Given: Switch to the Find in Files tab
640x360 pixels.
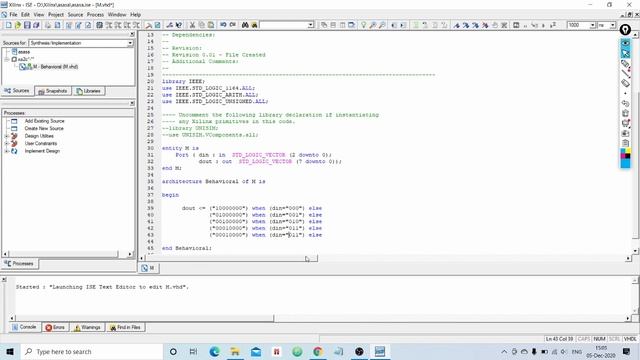Looking at the screenshot, I should [x=125, y=327].
